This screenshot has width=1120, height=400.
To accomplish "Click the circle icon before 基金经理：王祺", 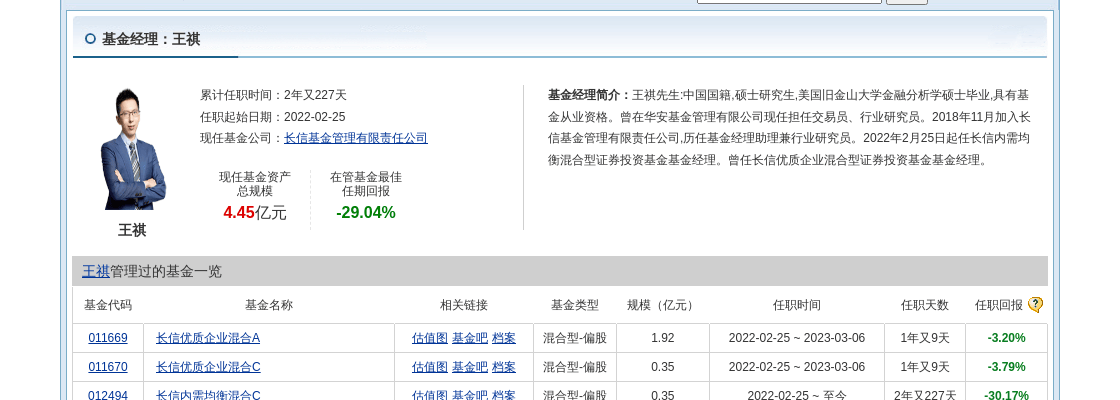I will 90,39.
